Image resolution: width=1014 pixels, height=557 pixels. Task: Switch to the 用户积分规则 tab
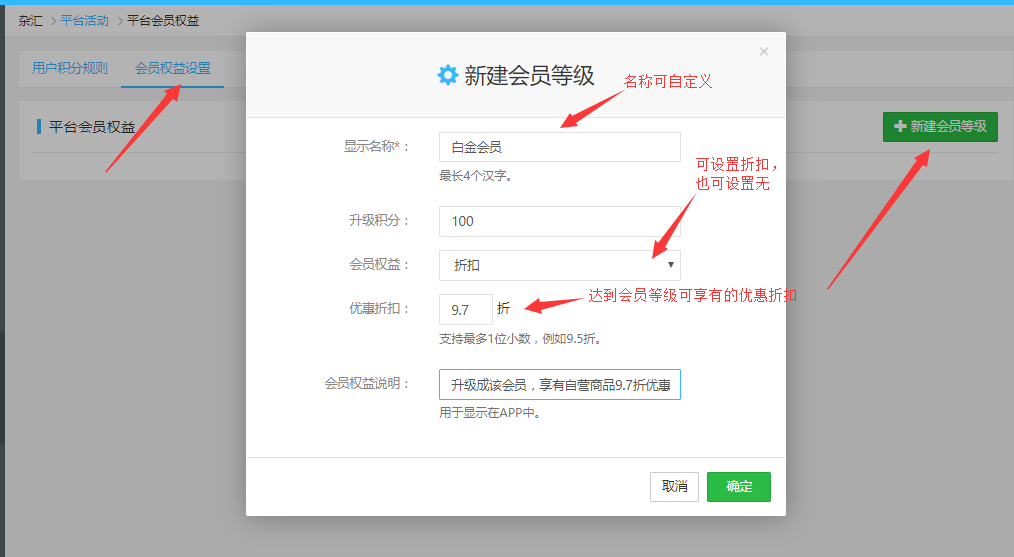[x=70, y=68]
